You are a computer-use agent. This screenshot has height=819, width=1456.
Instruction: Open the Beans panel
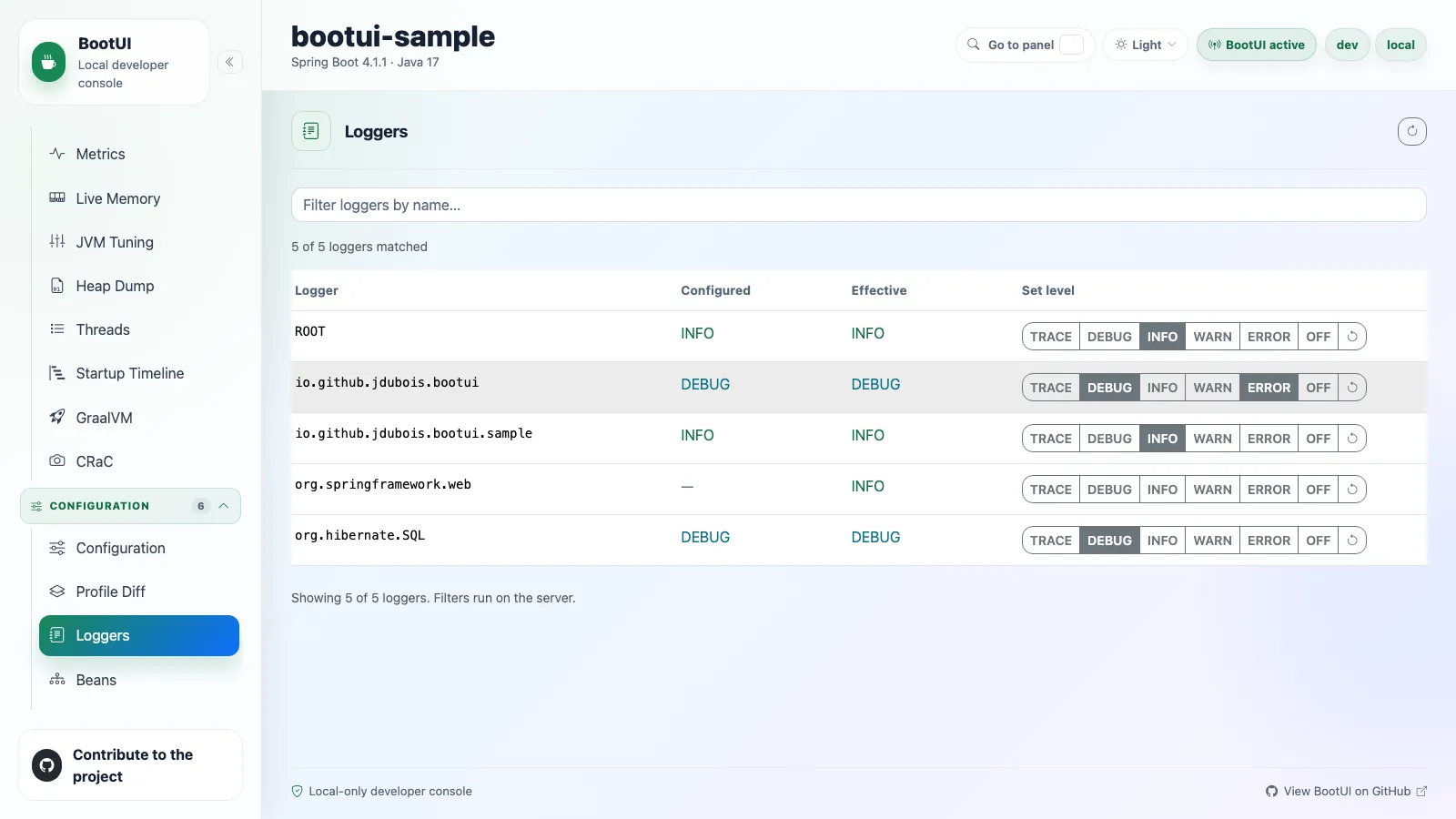[138, 680]
